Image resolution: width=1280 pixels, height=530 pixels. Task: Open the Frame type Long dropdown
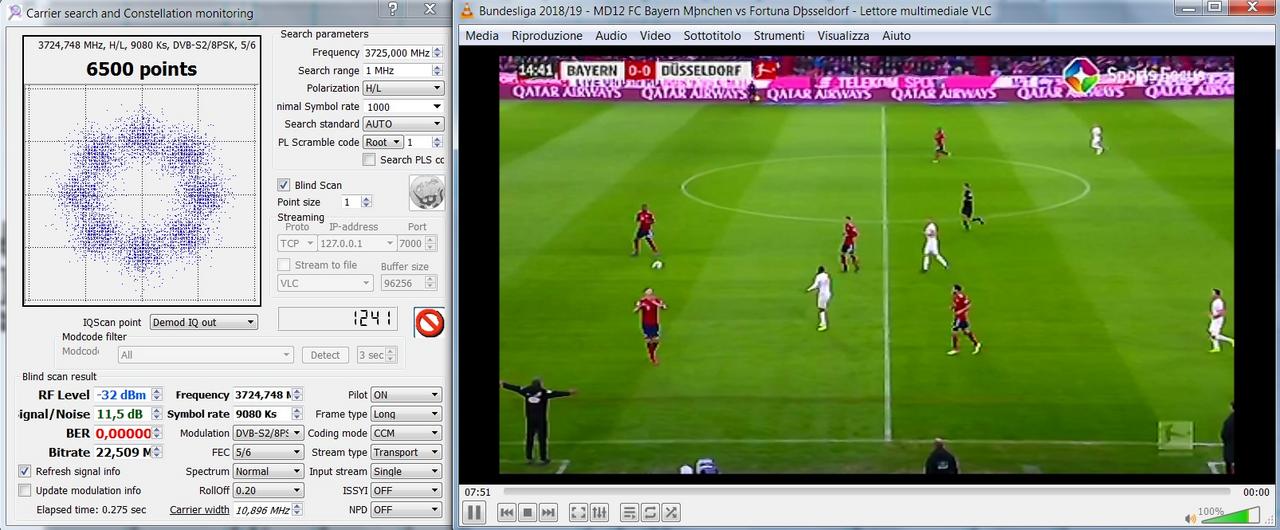coord(405,414)
